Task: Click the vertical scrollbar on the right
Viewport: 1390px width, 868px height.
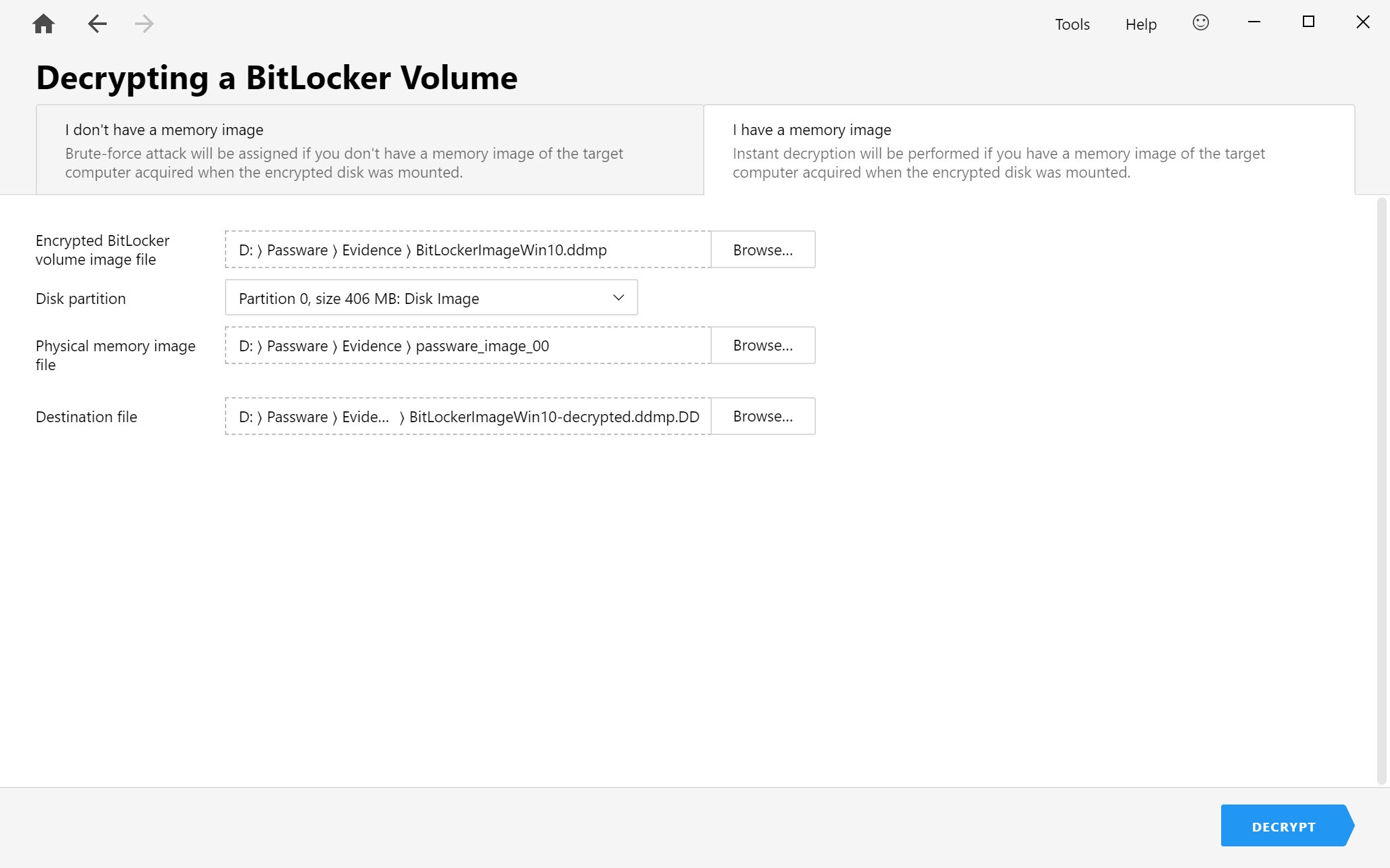Action: pyautogui.click(x=1382, y=491)
